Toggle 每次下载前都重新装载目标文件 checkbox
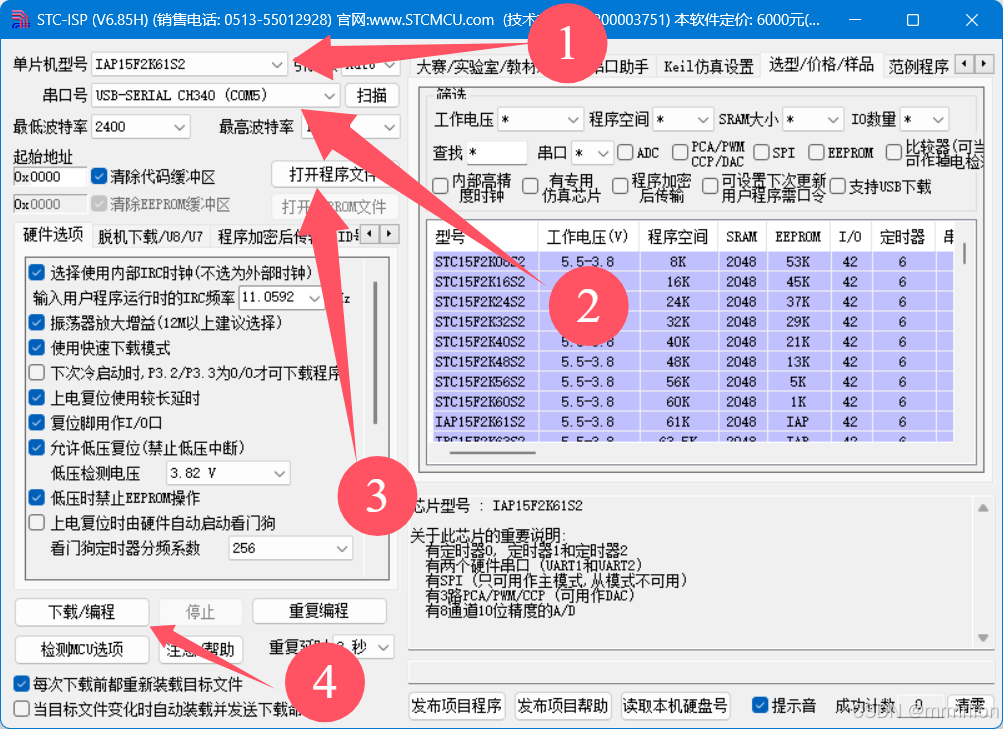 tap(21, 684)
